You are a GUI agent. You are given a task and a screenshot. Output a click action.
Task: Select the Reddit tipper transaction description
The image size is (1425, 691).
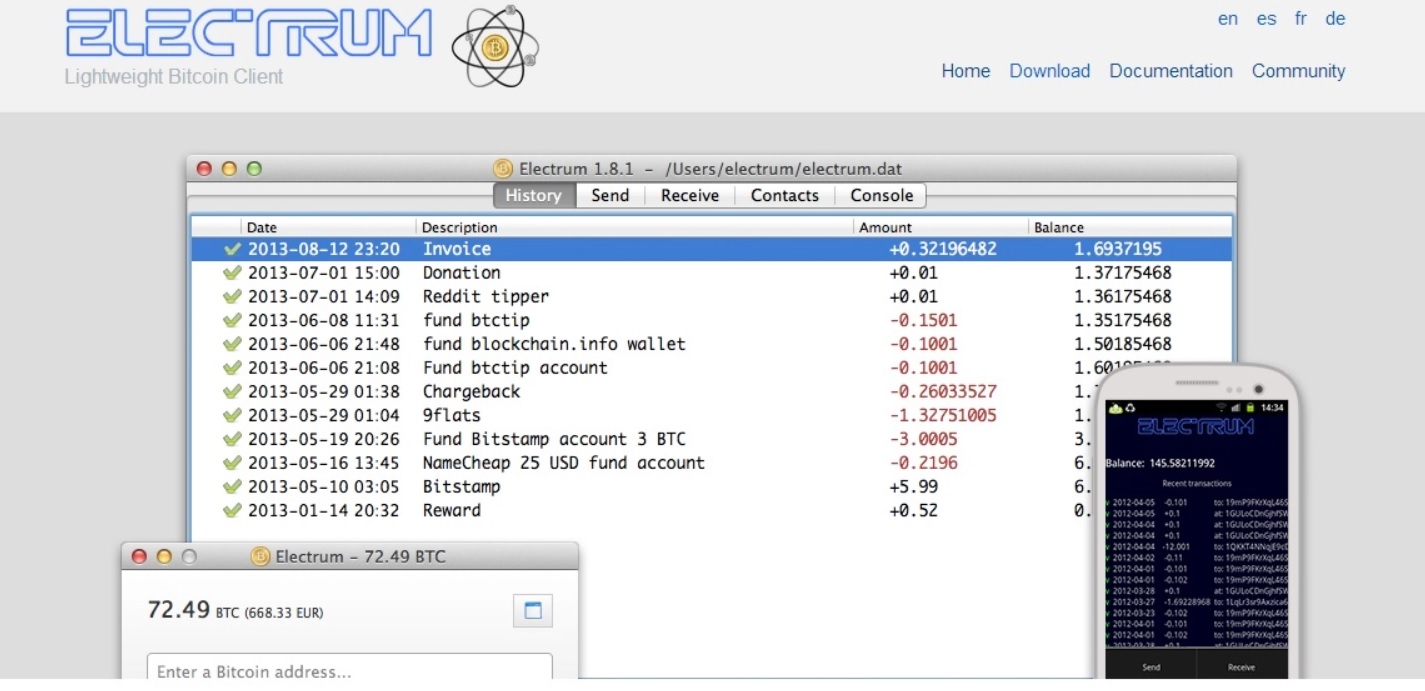point(485,297)
